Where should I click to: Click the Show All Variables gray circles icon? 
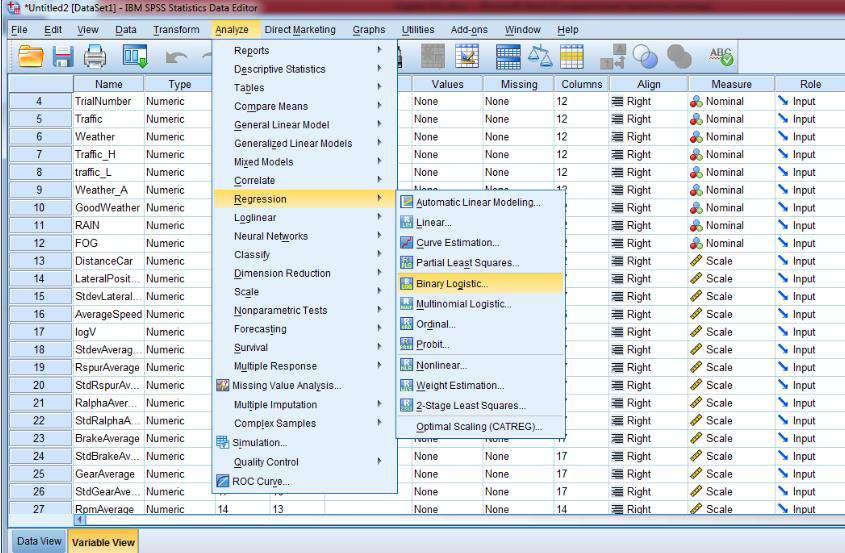679,57
